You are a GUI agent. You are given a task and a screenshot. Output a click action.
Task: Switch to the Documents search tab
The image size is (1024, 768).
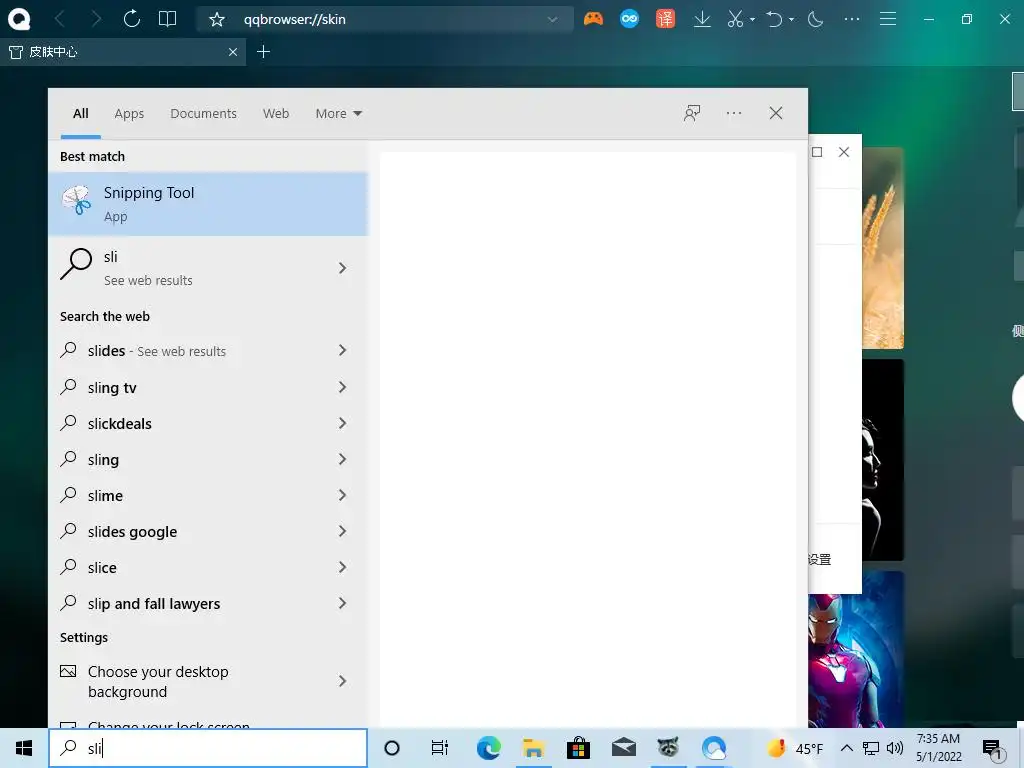point(203,114)
